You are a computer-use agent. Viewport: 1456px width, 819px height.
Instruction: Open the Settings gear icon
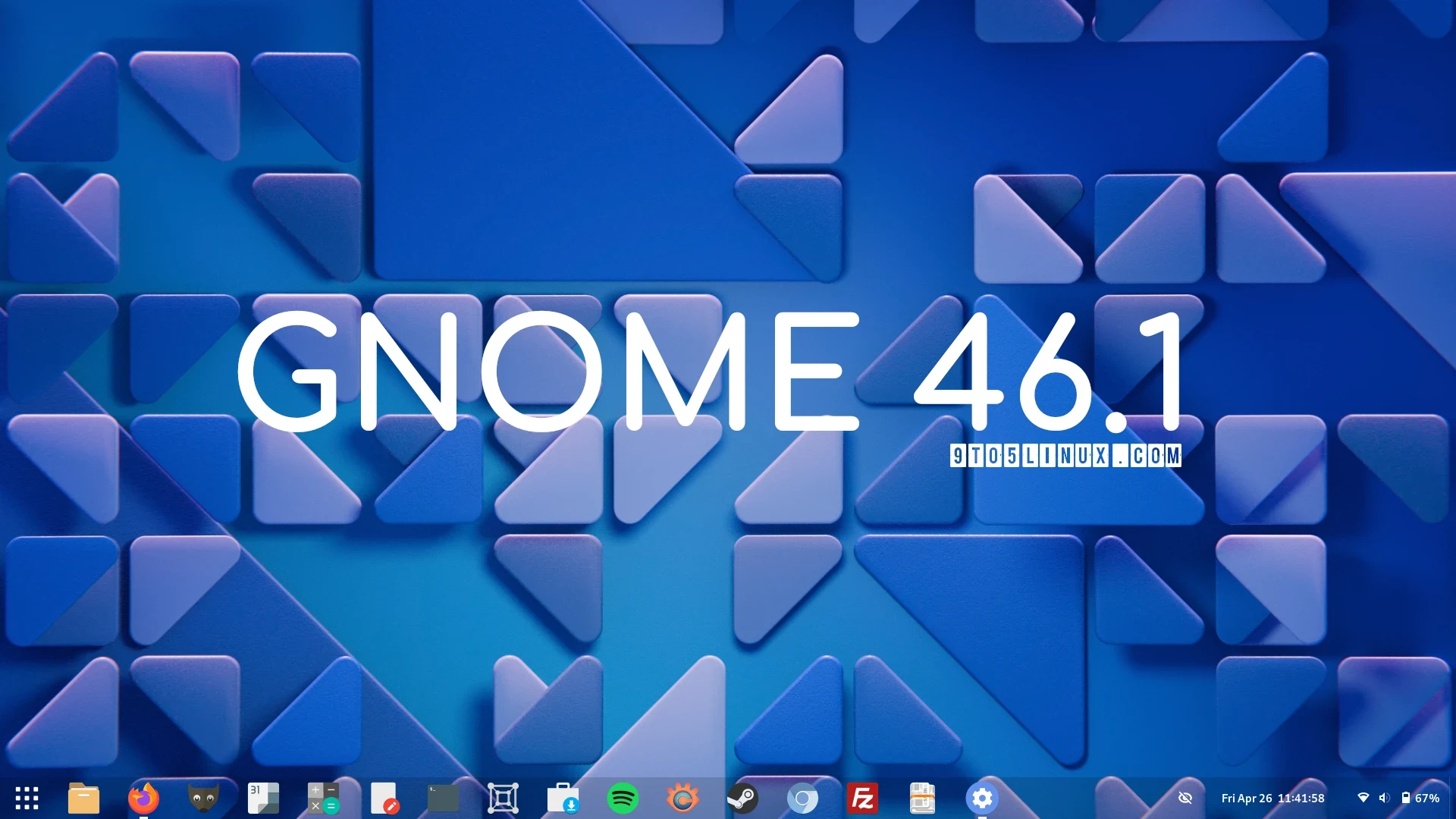point(982,798)
